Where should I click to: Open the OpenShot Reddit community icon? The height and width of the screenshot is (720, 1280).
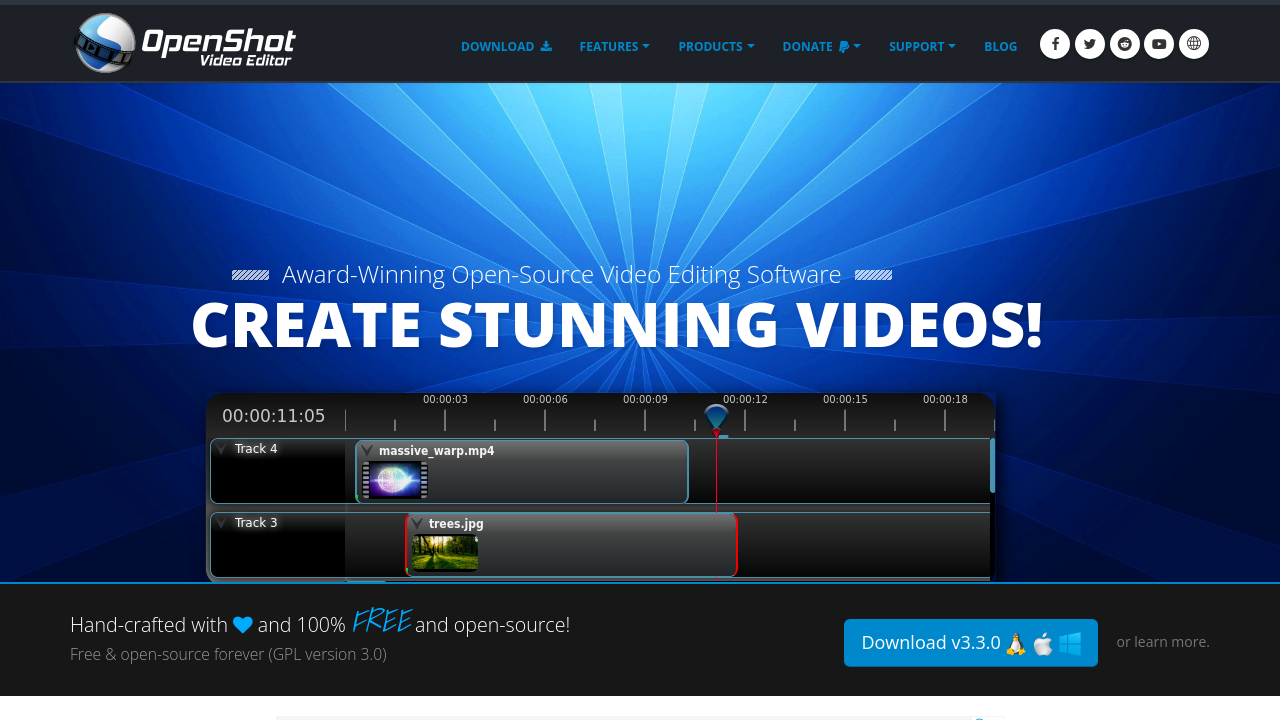point(1125,44)
